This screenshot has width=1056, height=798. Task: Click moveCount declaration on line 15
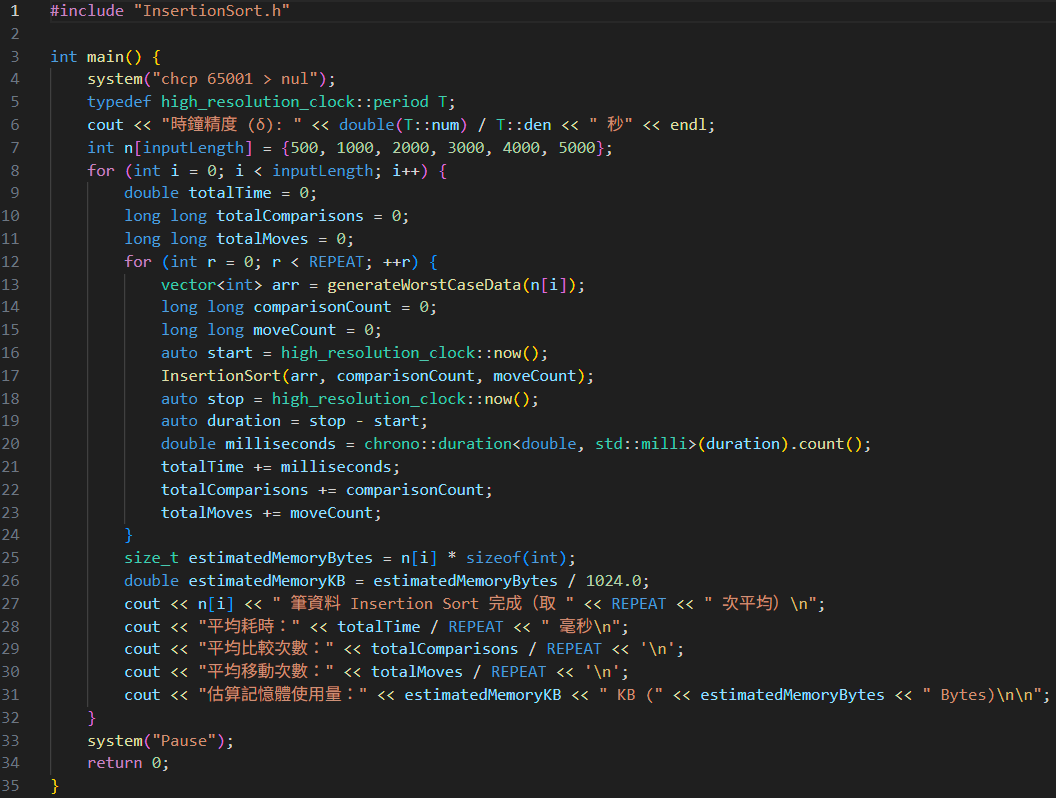click(x=294, y=330)
